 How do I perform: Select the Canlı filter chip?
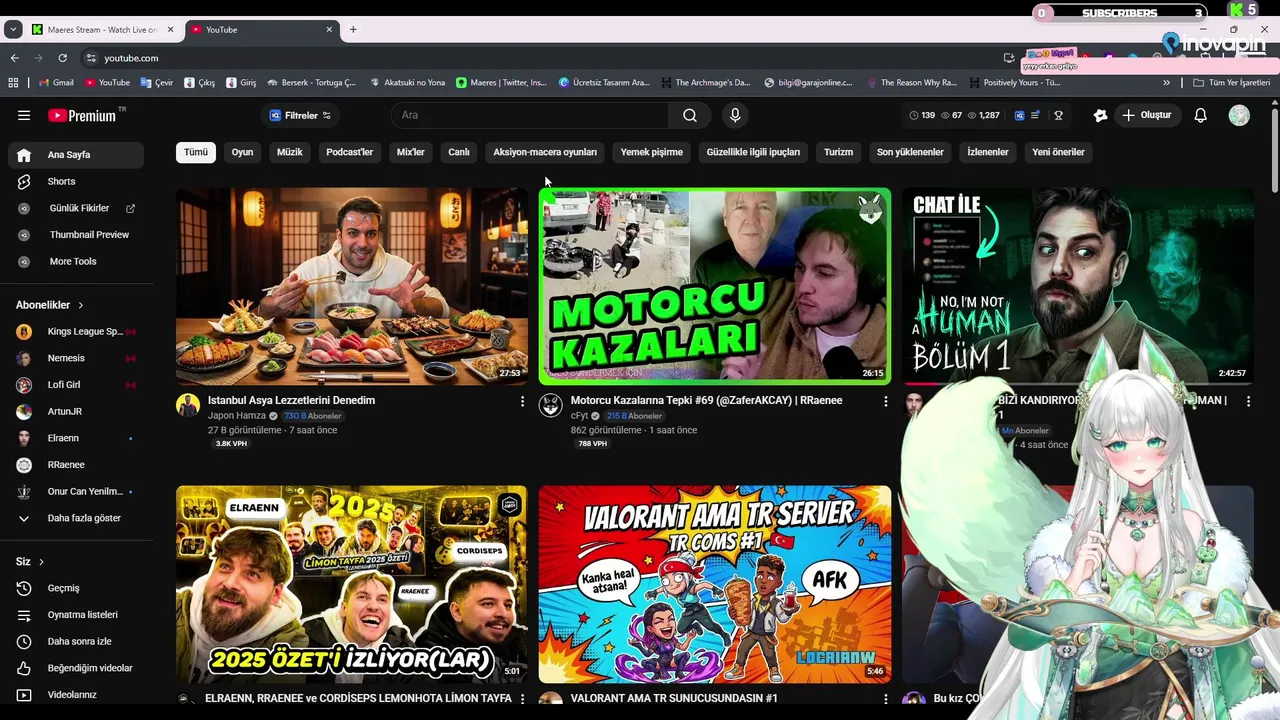click(x=459, y=152)
